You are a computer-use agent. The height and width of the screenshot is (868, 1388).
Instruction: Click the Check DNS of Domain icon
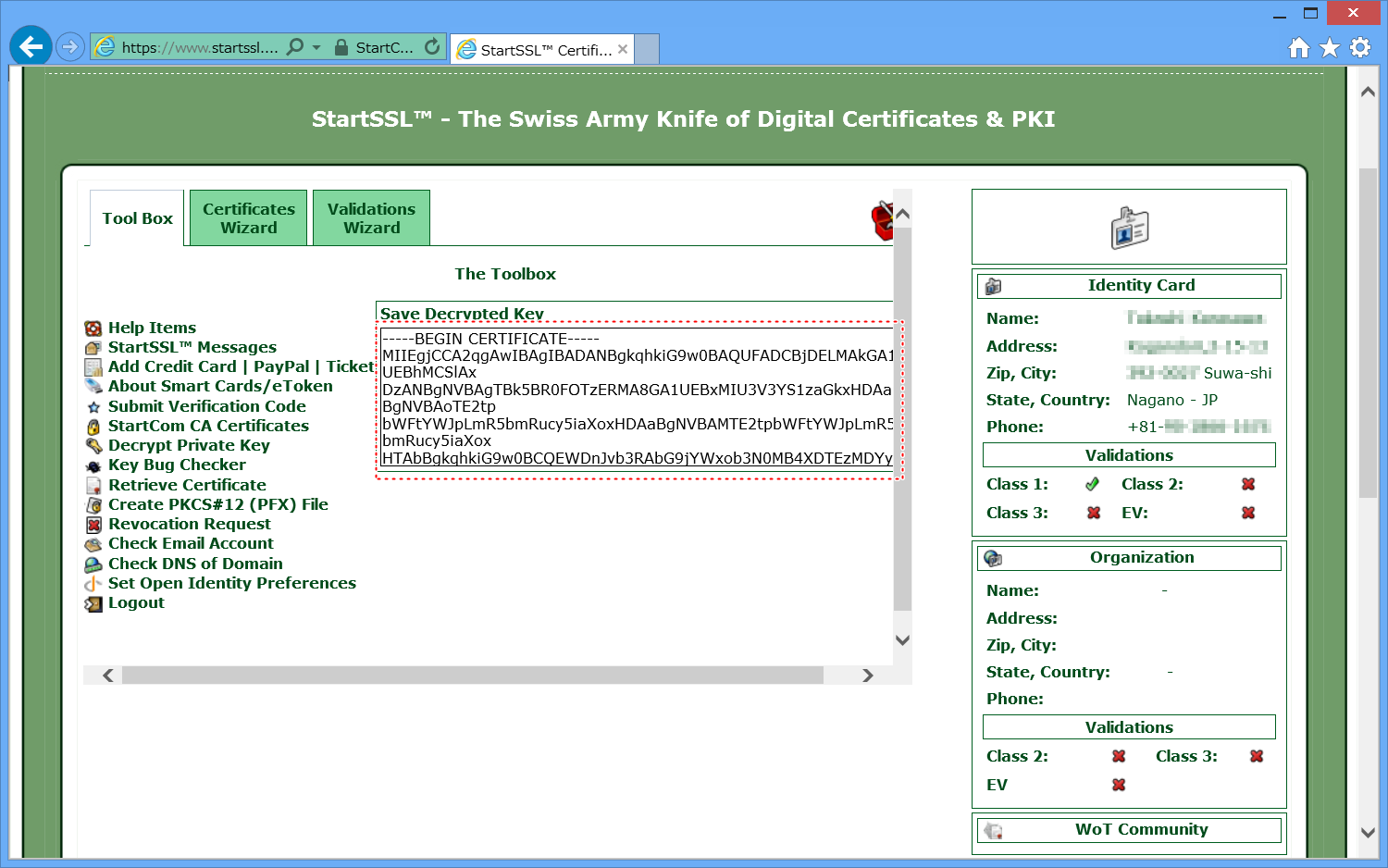(x=93, y=564)
